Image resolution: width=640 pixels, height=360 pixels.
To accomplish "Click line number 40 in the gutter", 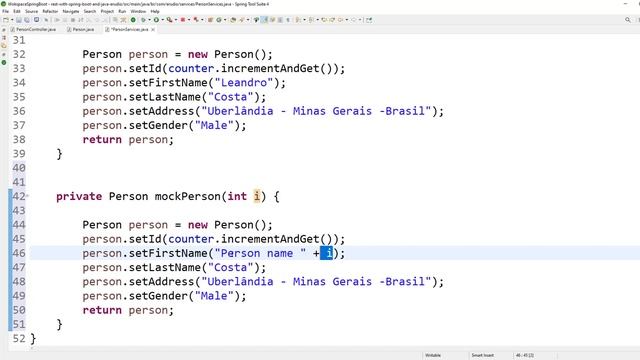I will point(19,168).
